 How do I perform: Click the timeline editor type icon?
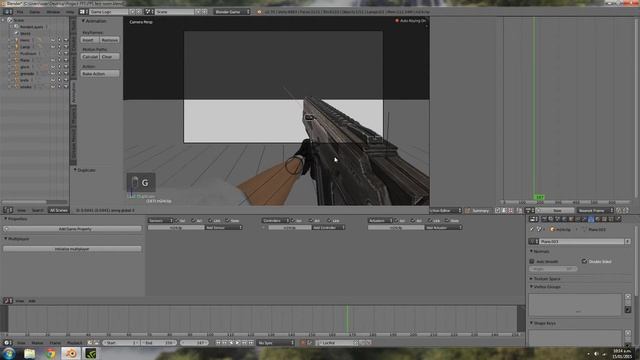click(x=8, y=343)
